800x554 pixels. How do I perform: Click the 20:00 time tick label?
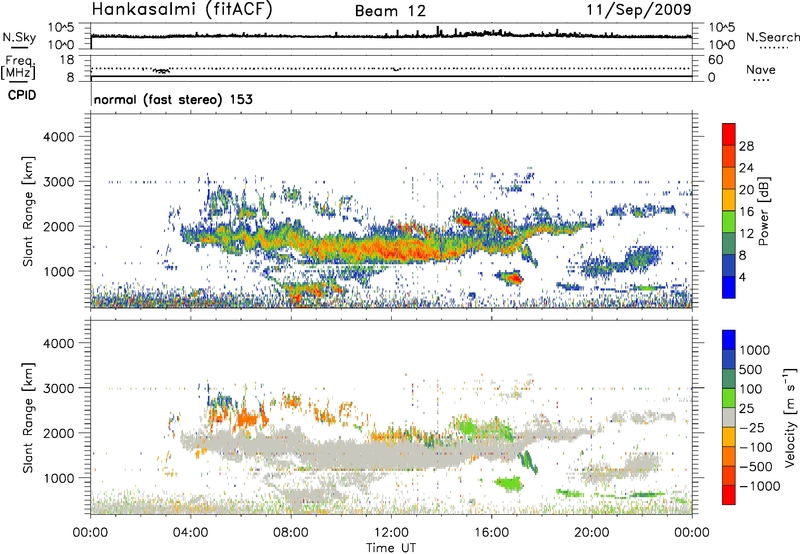[x=592, y=533]
